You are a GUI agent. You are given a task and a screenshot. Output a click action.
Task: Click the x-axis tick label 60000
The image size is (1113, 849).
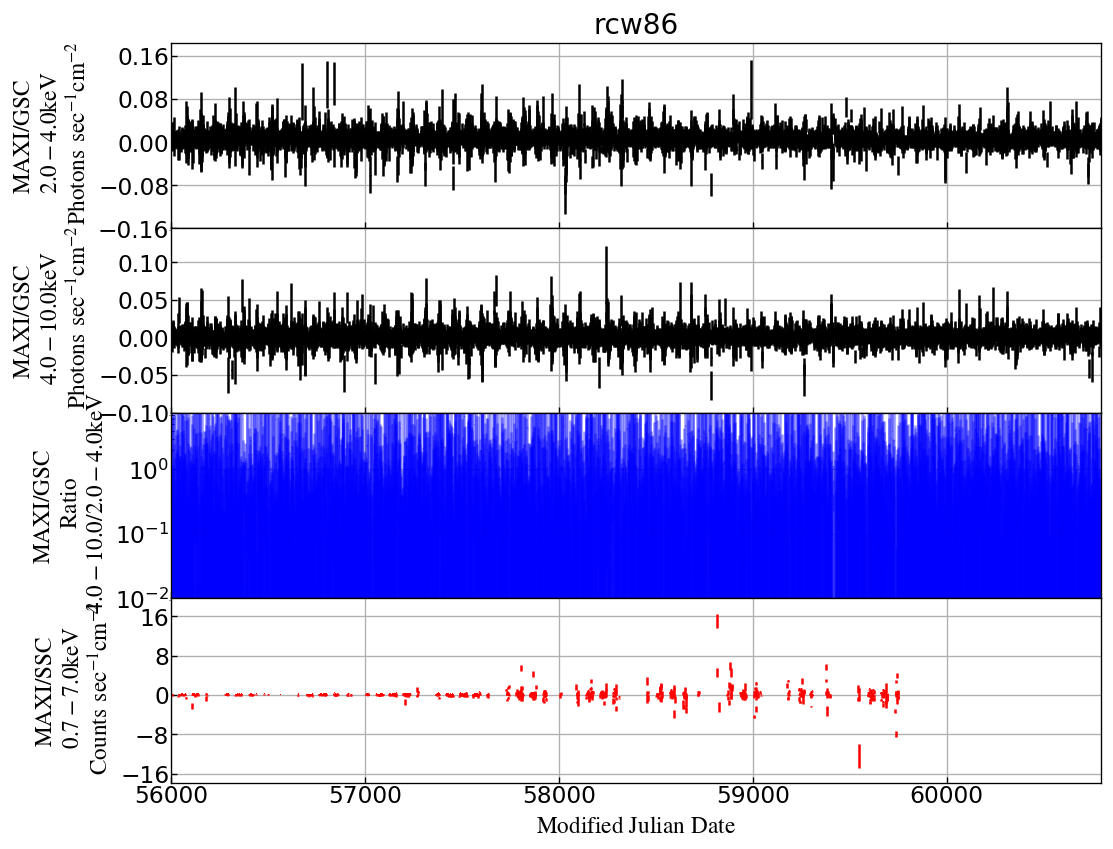tap(947, 794)
